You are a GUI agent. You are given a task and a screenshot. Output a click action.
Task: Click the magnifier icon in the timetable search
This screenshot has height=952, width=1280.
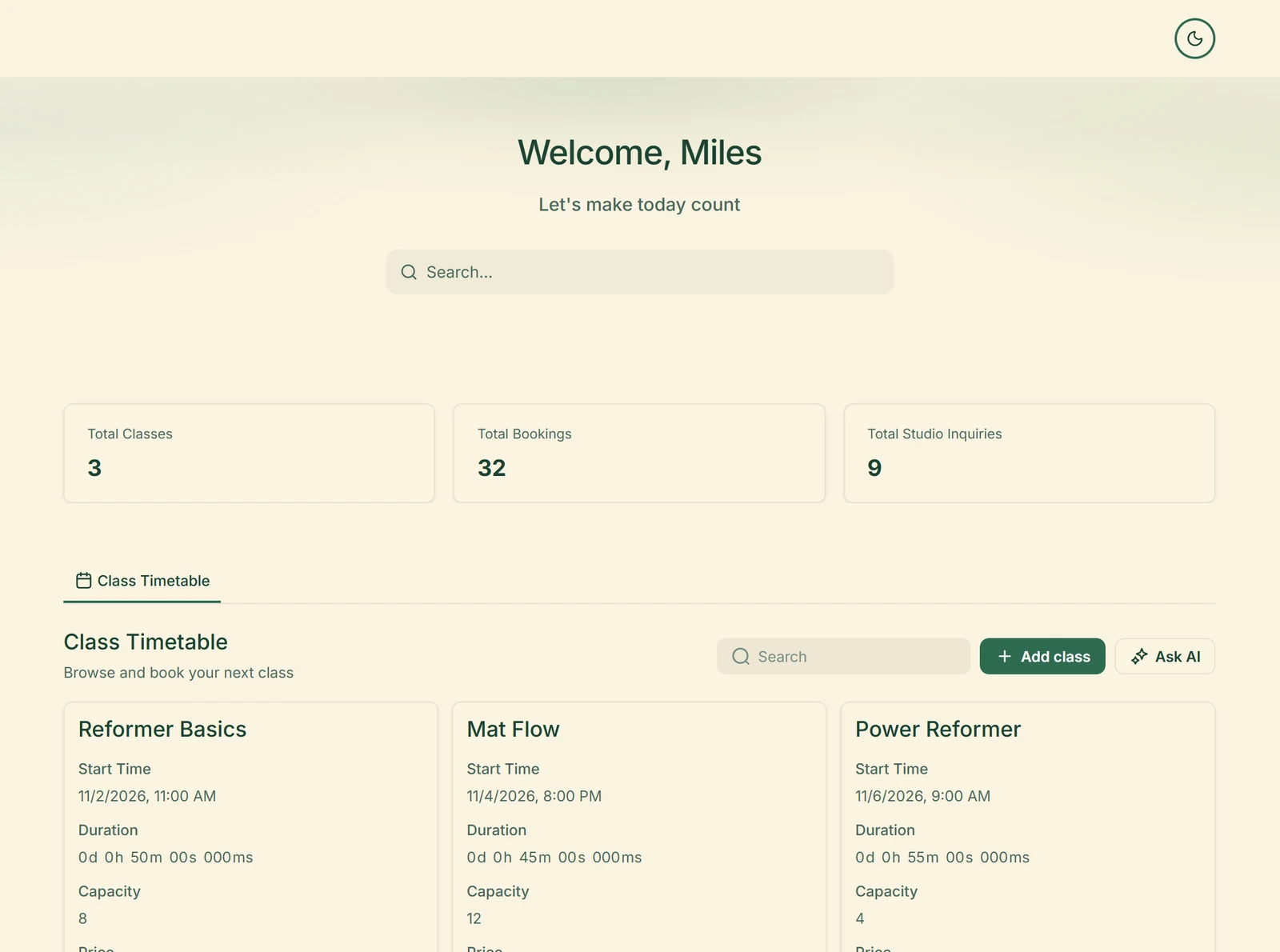(x=741, y=657)
